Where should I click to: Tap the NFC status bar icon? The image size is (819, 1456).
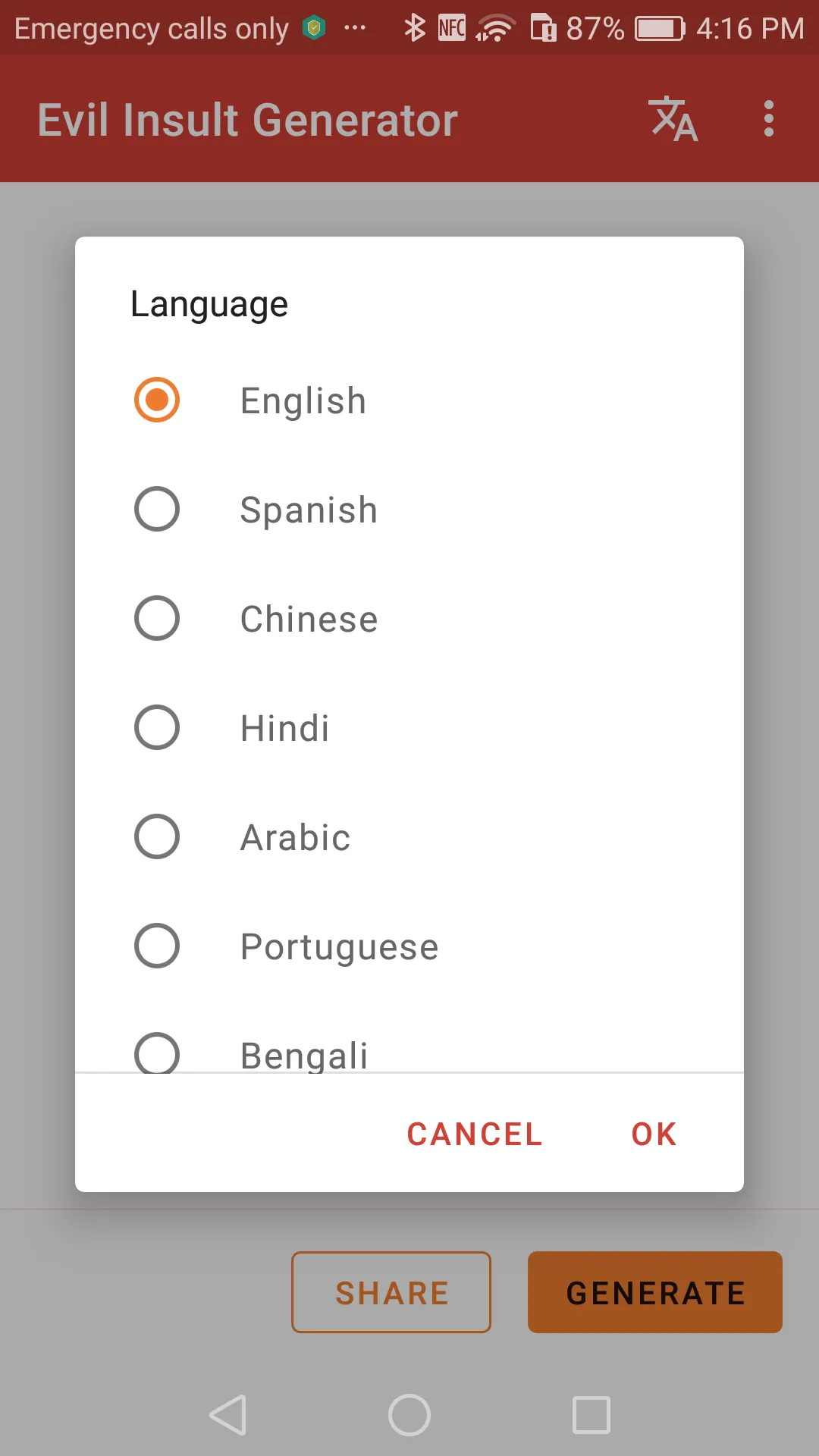pyautogui.click(x=452, y=28)
